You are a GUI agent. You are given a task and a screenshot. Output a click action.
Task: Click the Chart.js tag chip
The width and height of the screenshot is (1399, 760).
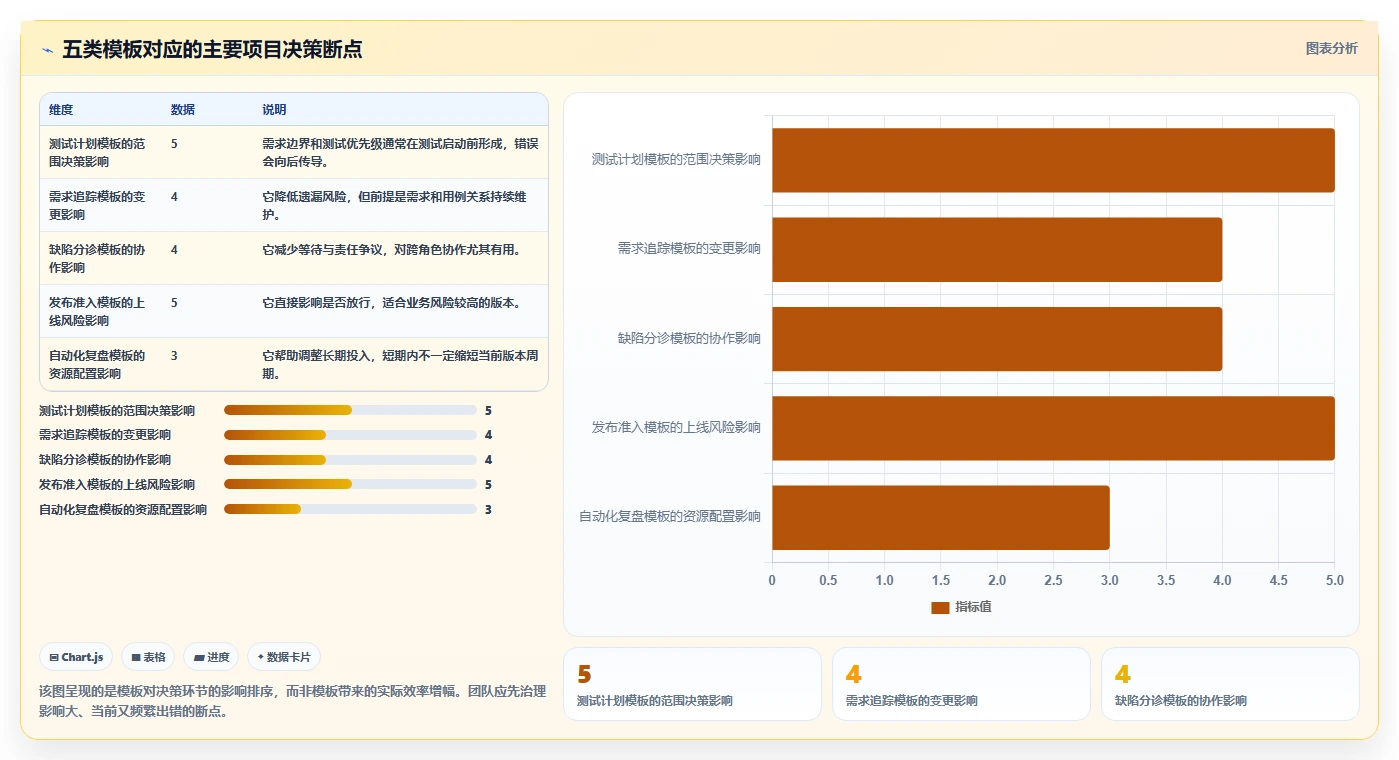point(77,657)
